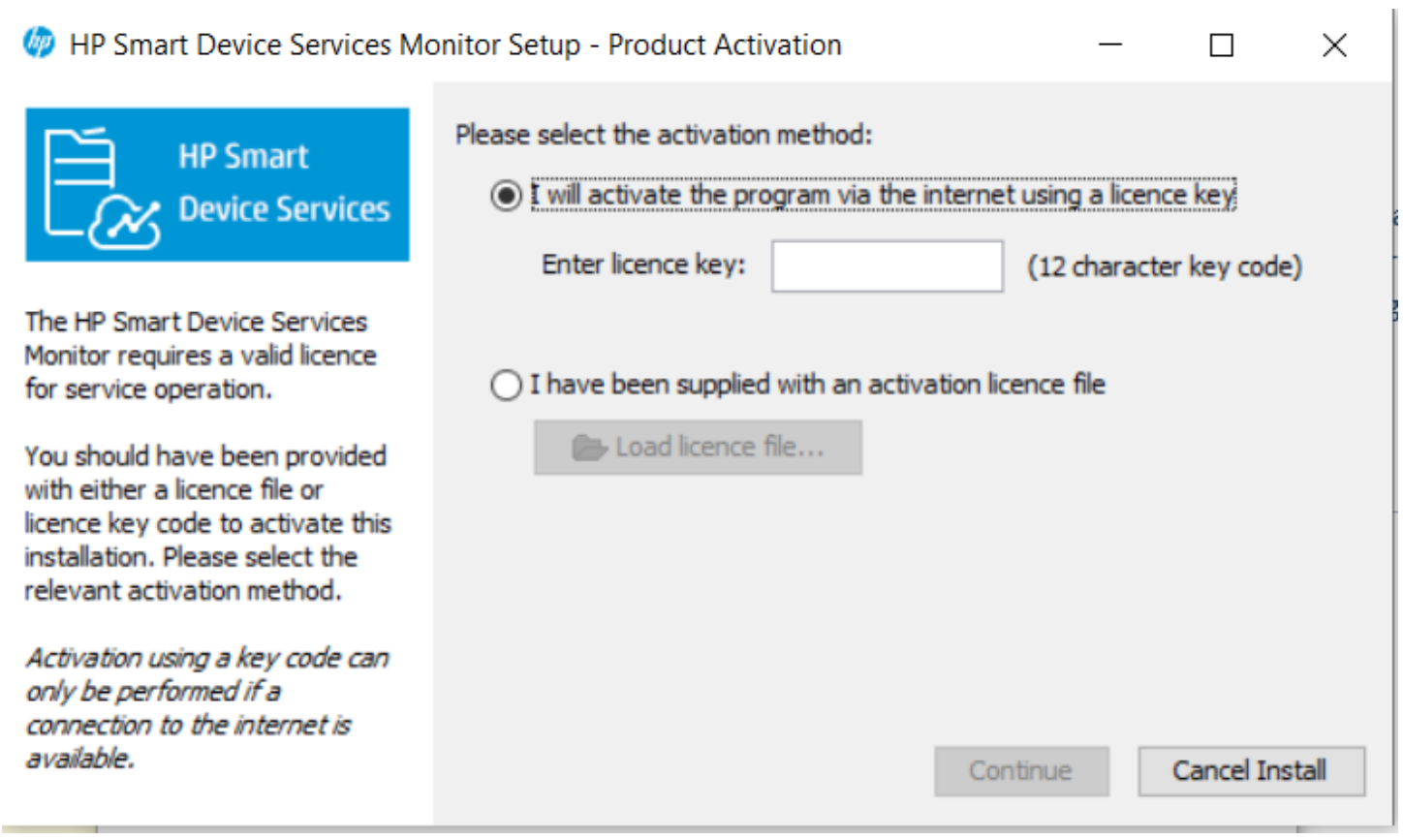Image resolution: width=1403 pixels, height=840 pixels.
Task: Close the Product Activation window
Action: point(1334,45)
